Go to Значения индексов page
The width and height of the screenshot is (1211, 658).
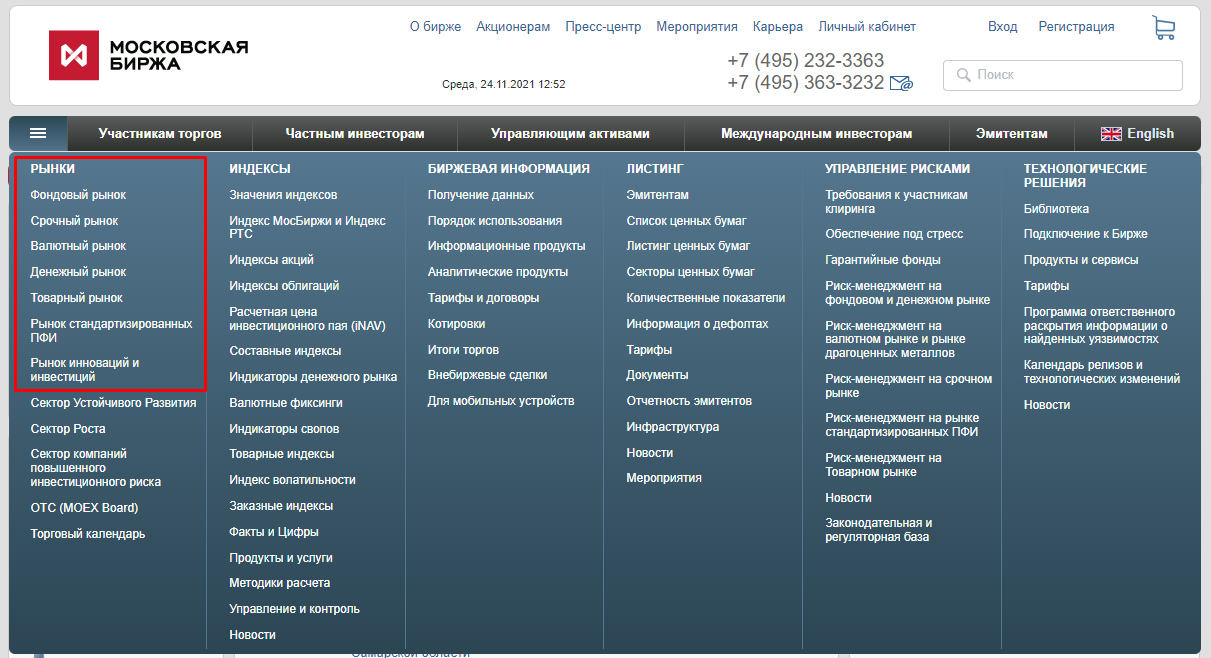click(x=283, y=195)
